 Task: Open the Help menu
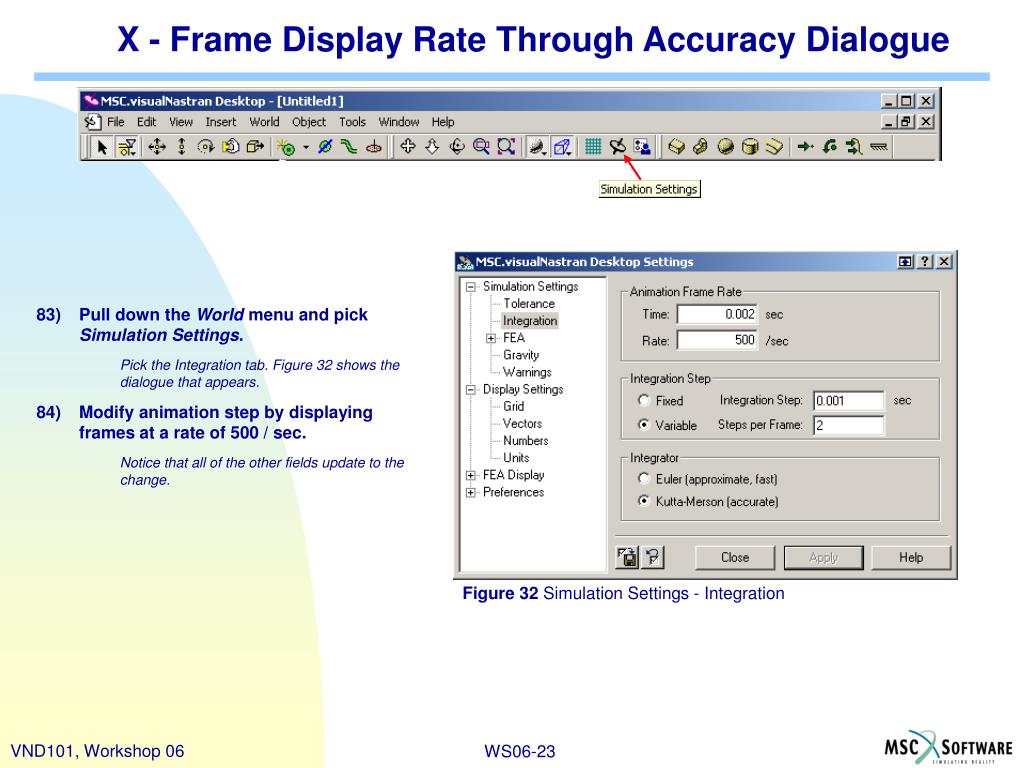[x=443, y=122]
